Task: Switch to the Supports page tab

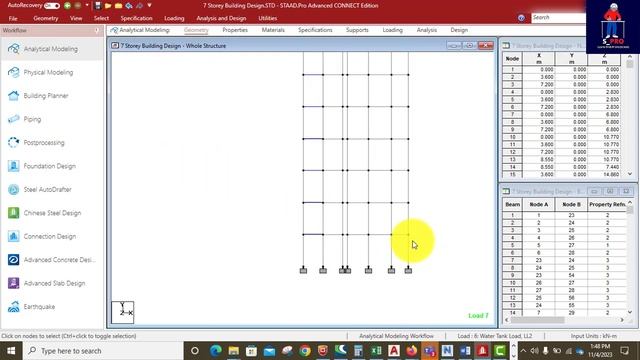Action: (357, 30)
